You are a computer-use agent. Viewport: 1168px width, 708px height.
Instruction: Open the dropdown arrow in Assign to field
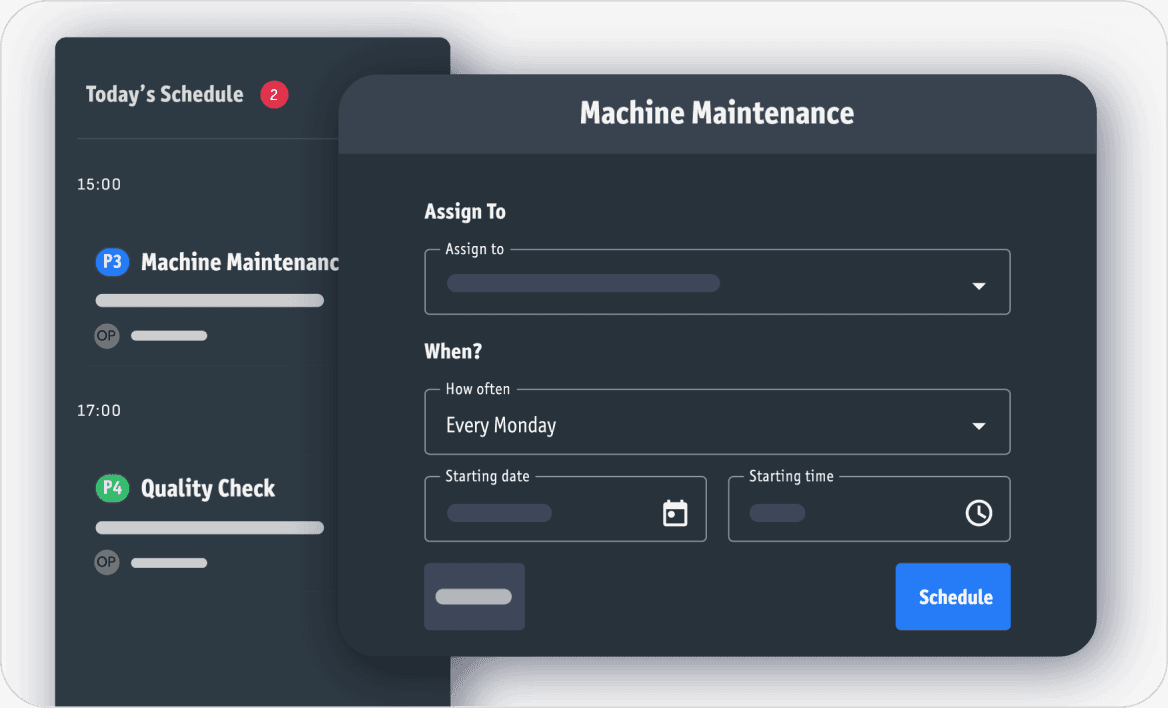coord(978,286)
